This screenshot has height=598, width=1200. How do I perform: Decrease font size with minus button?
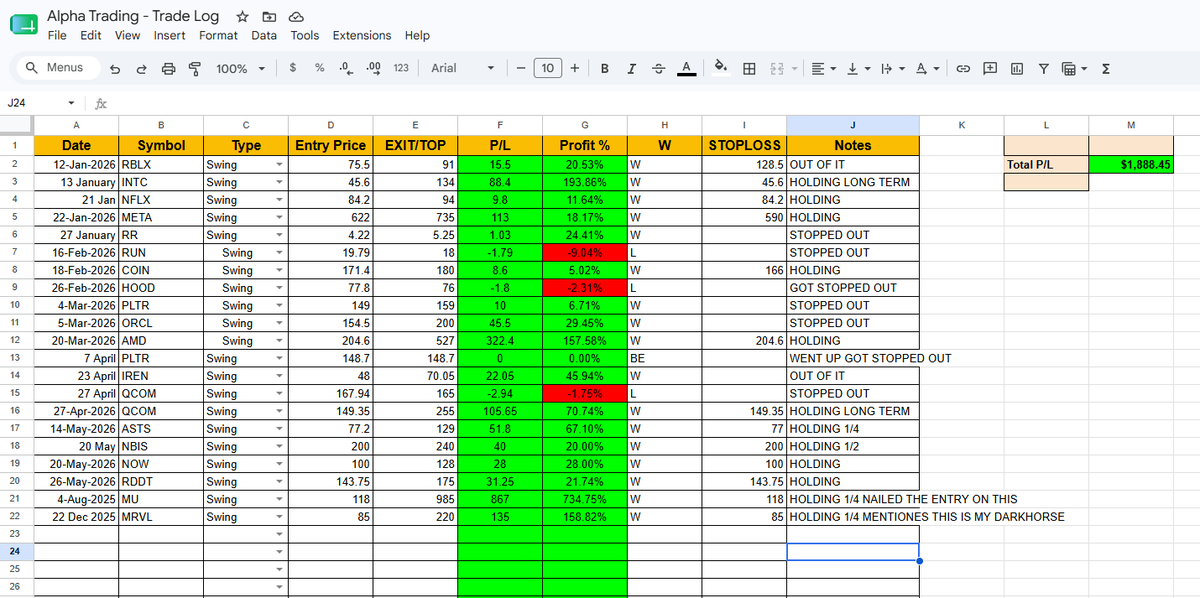pos(521,68)
